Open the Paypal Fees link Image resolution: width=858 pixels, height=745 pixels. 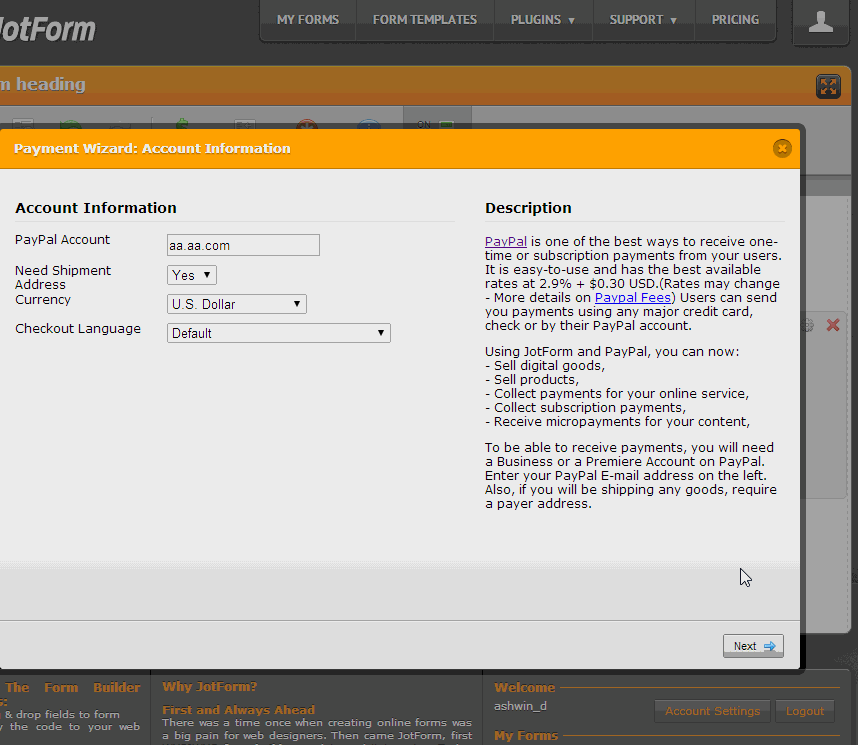pyautogui.click(x=633, y=298)
